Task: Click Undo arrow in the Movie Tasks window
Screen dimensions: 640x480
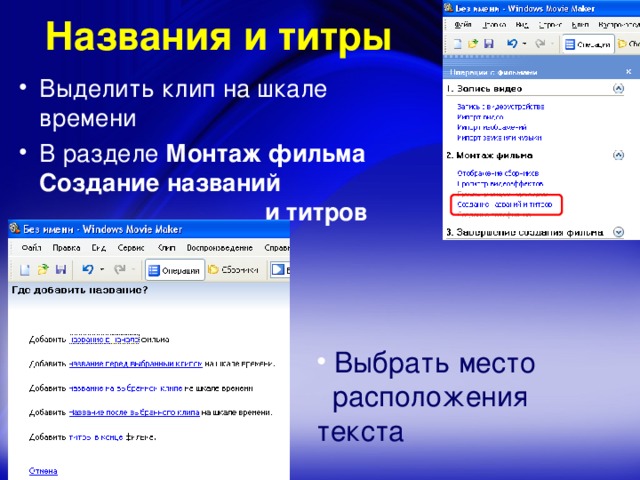Action: coord(512,43)
